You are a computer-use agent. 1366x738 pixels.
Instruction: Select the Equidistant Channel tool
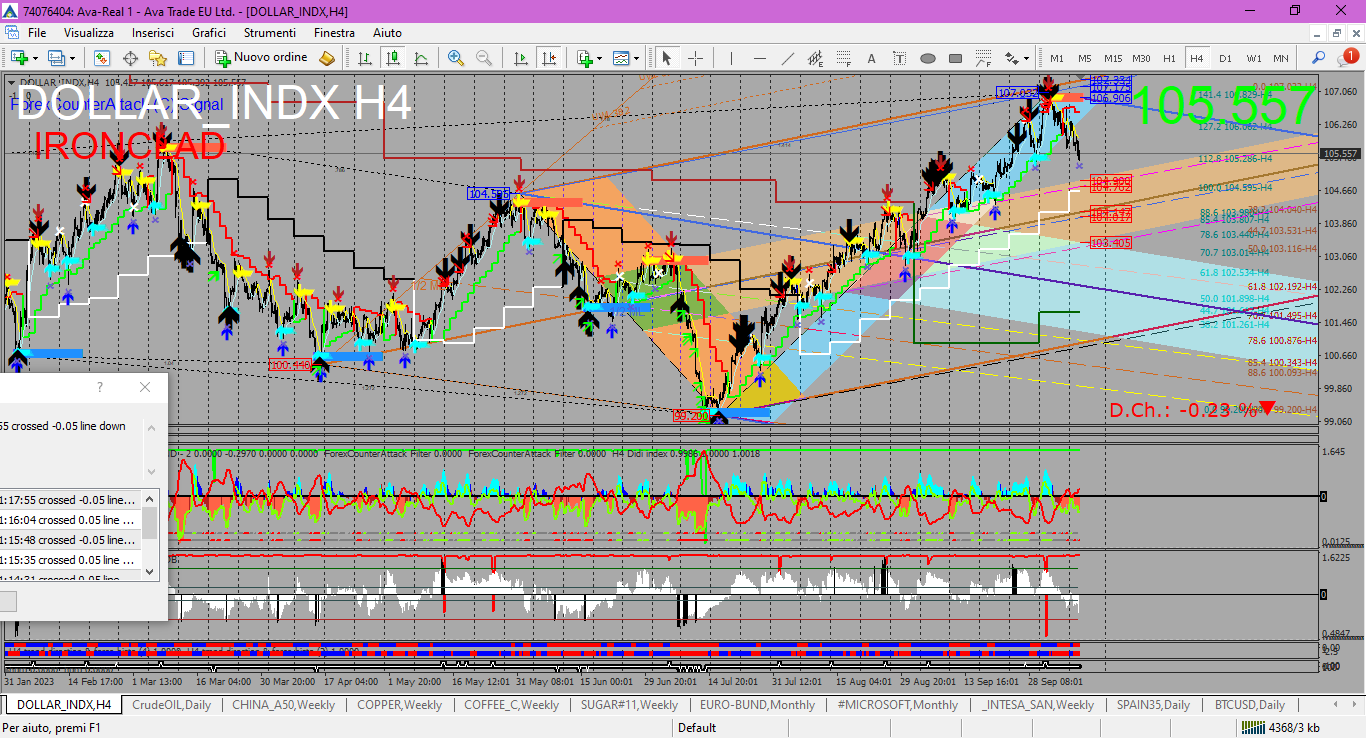[x=816, y=58]
